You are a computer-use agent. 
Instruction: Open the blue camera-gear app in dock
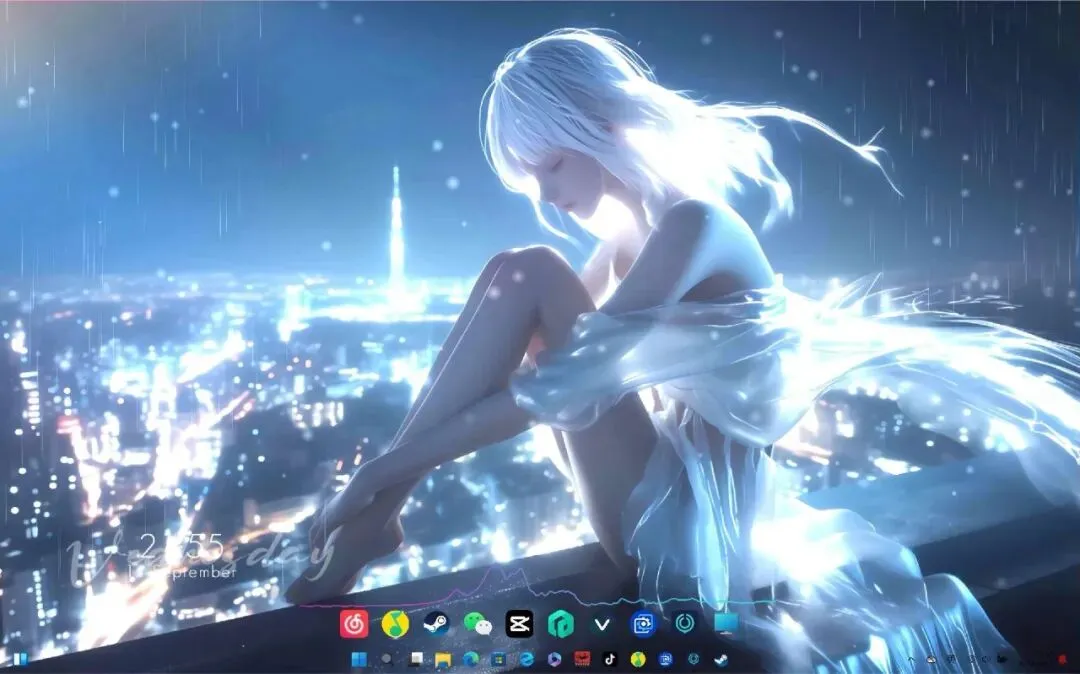coord(643,624)
